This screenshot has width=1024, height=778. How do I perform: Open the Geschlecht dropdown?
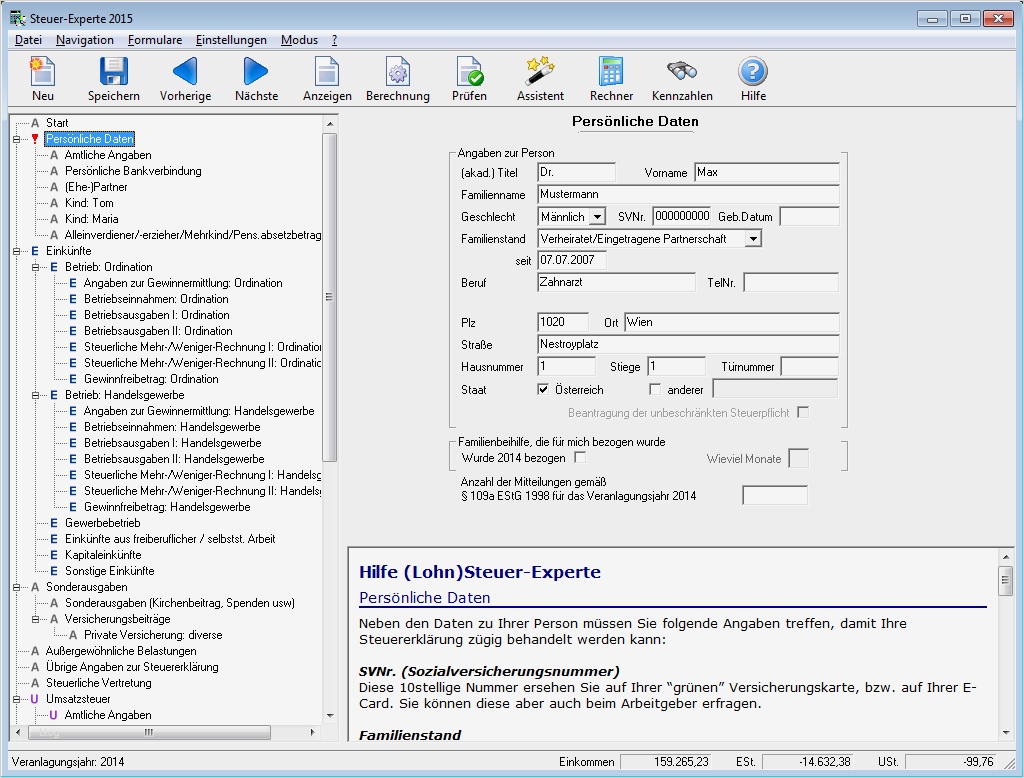pos(597,217)
